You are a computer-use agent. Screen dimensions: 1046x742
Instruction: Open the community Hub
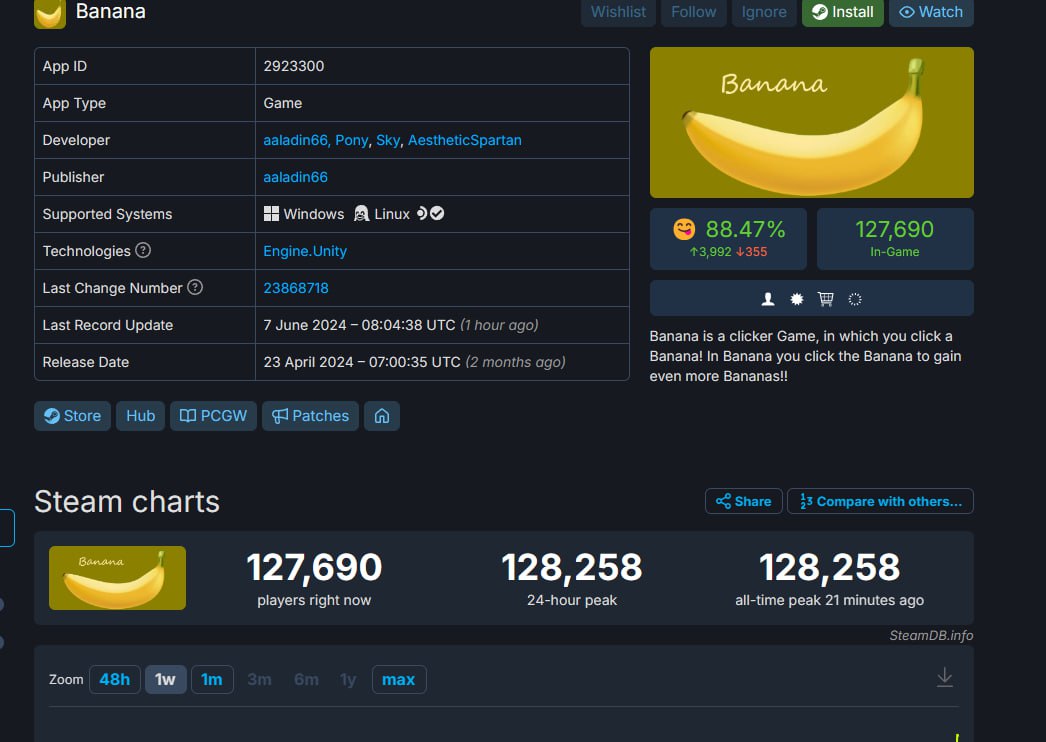[140, 416]
